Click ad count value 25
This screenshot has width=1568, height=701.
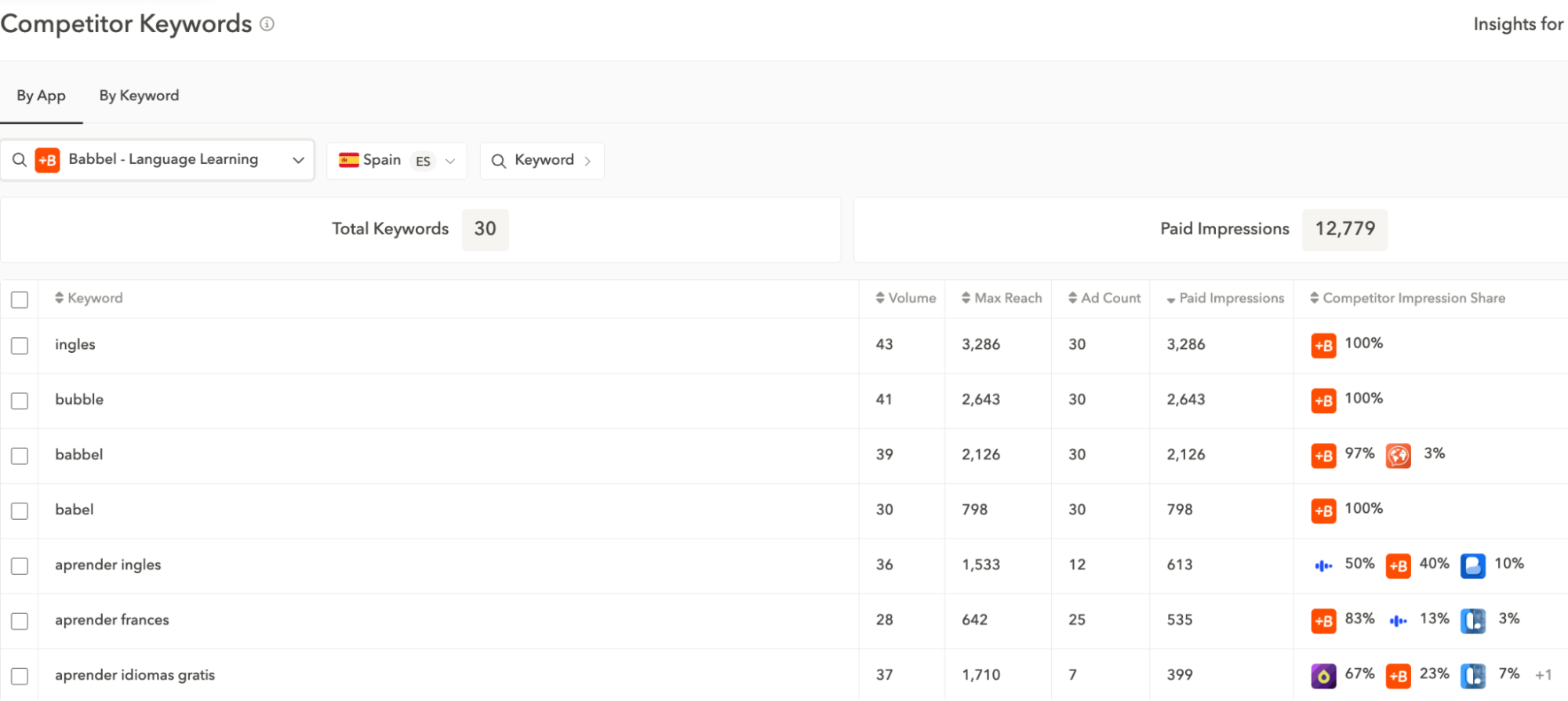[1077, 619]
